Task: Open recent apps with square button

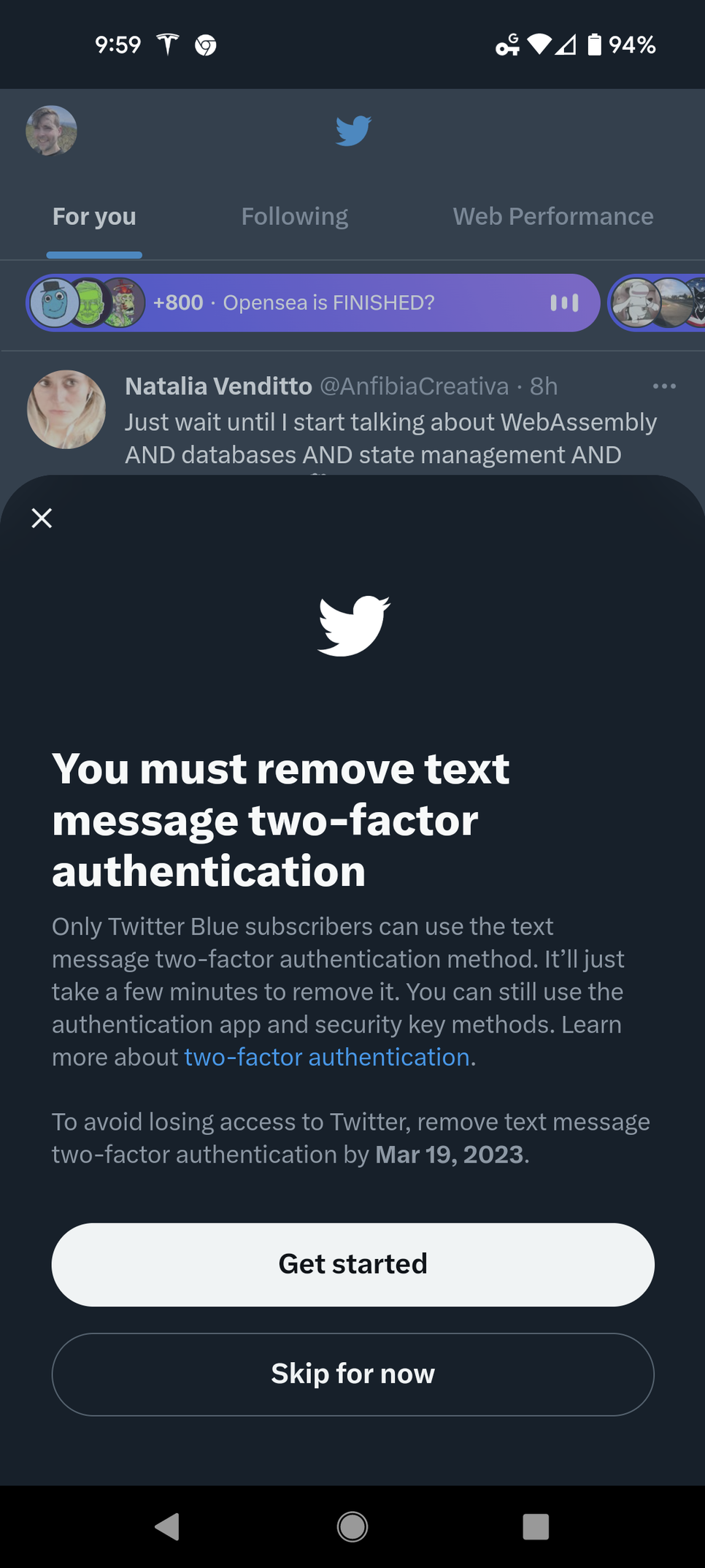Action: 536,1526
